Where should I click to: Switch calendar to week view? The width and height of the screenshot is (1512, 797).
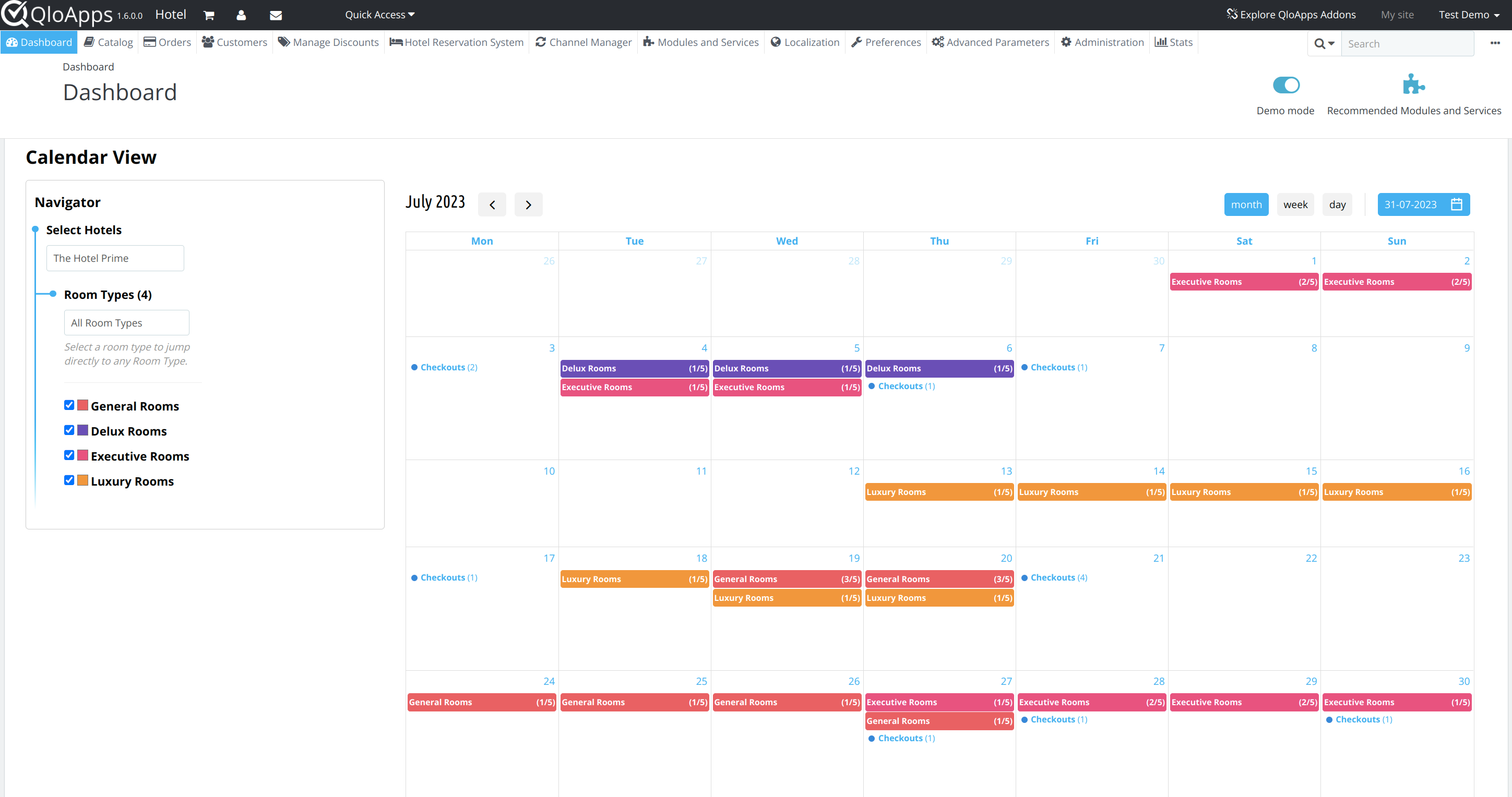click(1295, 204)
